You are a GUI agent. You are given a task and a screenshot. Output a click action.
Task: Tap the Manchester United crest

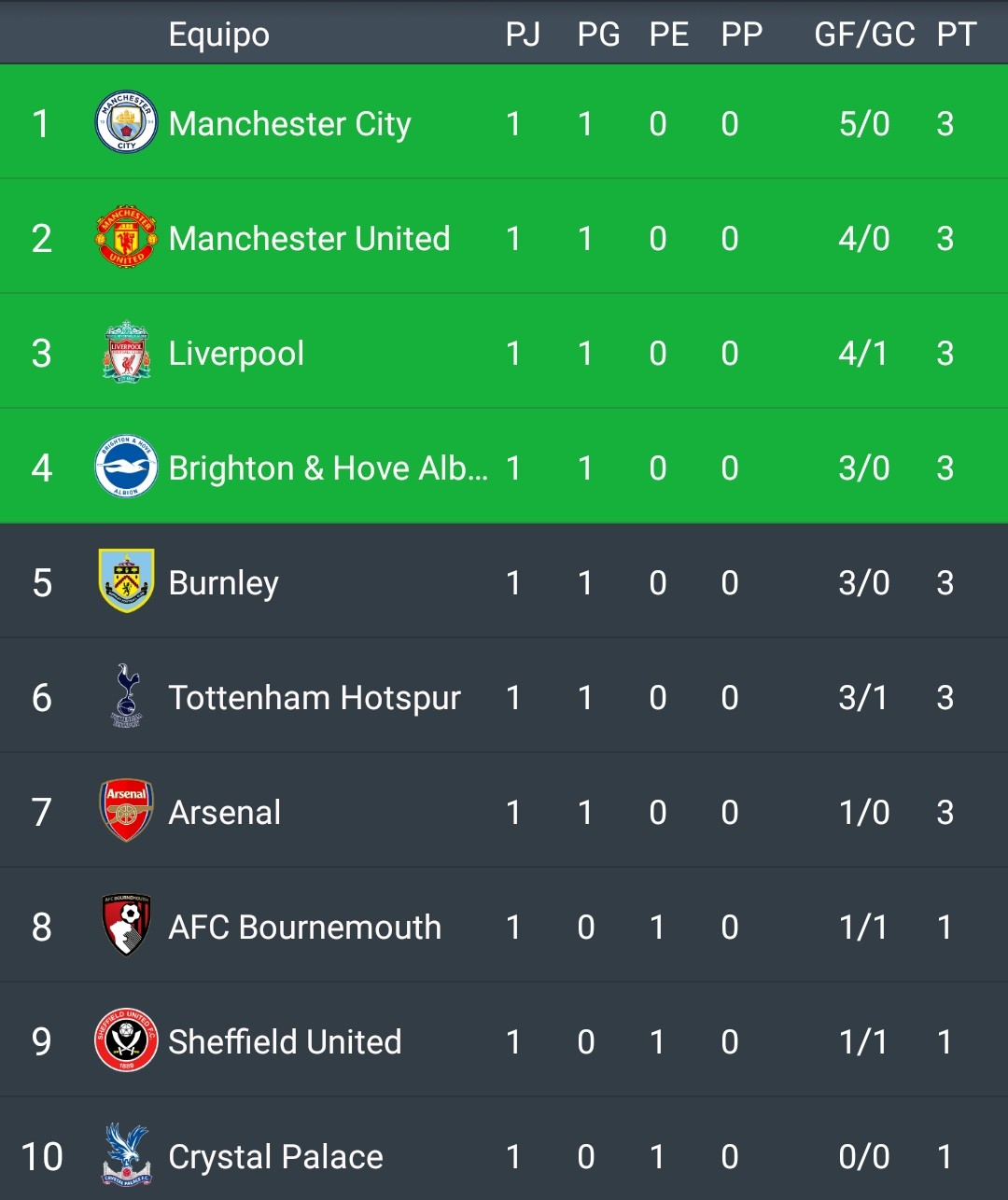[x=126, y=237]
